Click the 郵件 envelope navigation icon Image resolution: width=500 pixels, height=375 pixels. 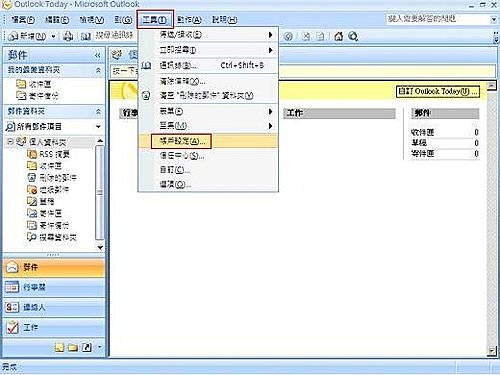12,267
